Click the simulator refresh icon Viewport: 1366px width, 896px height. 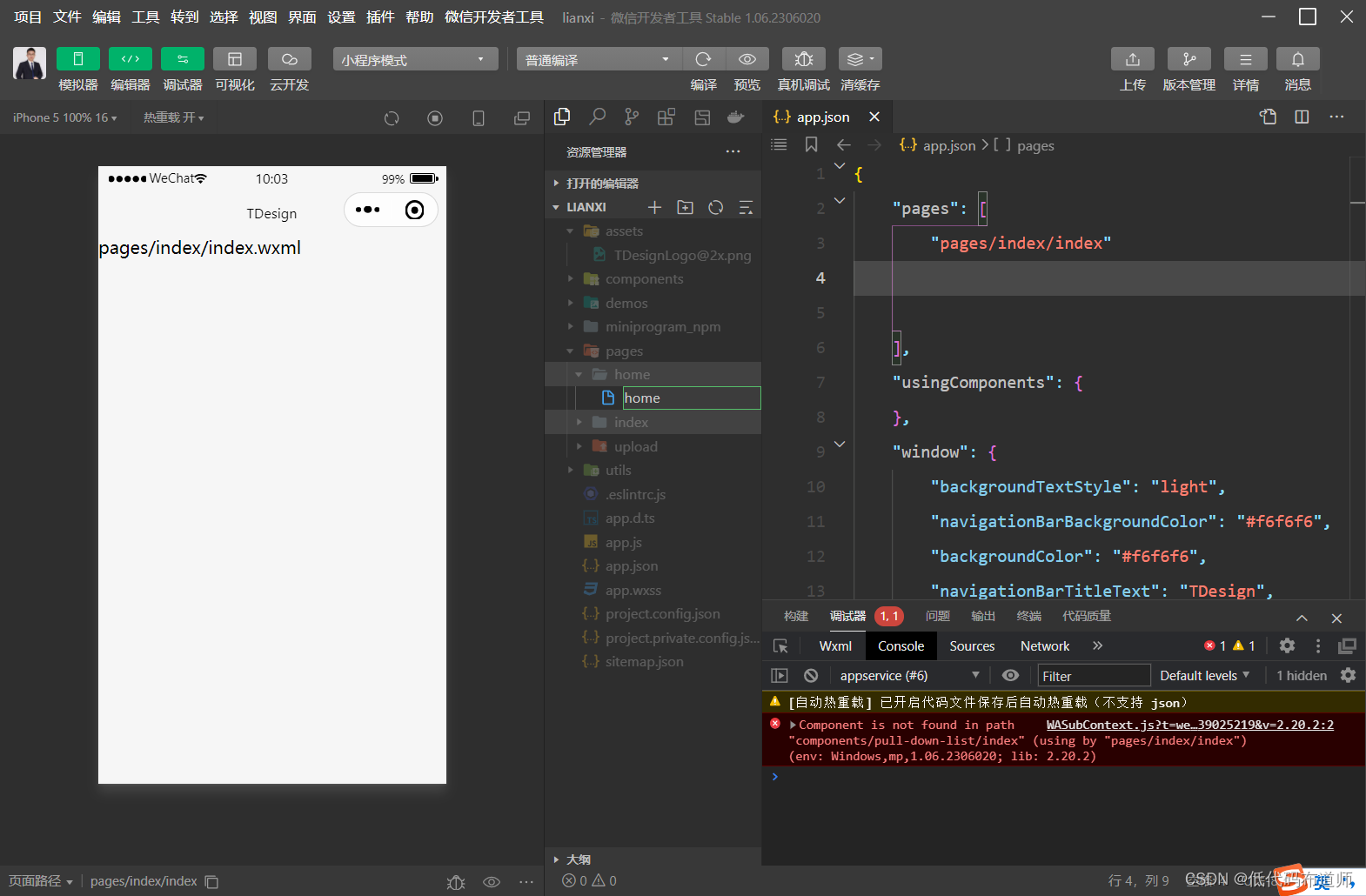(x=392, y=118)
